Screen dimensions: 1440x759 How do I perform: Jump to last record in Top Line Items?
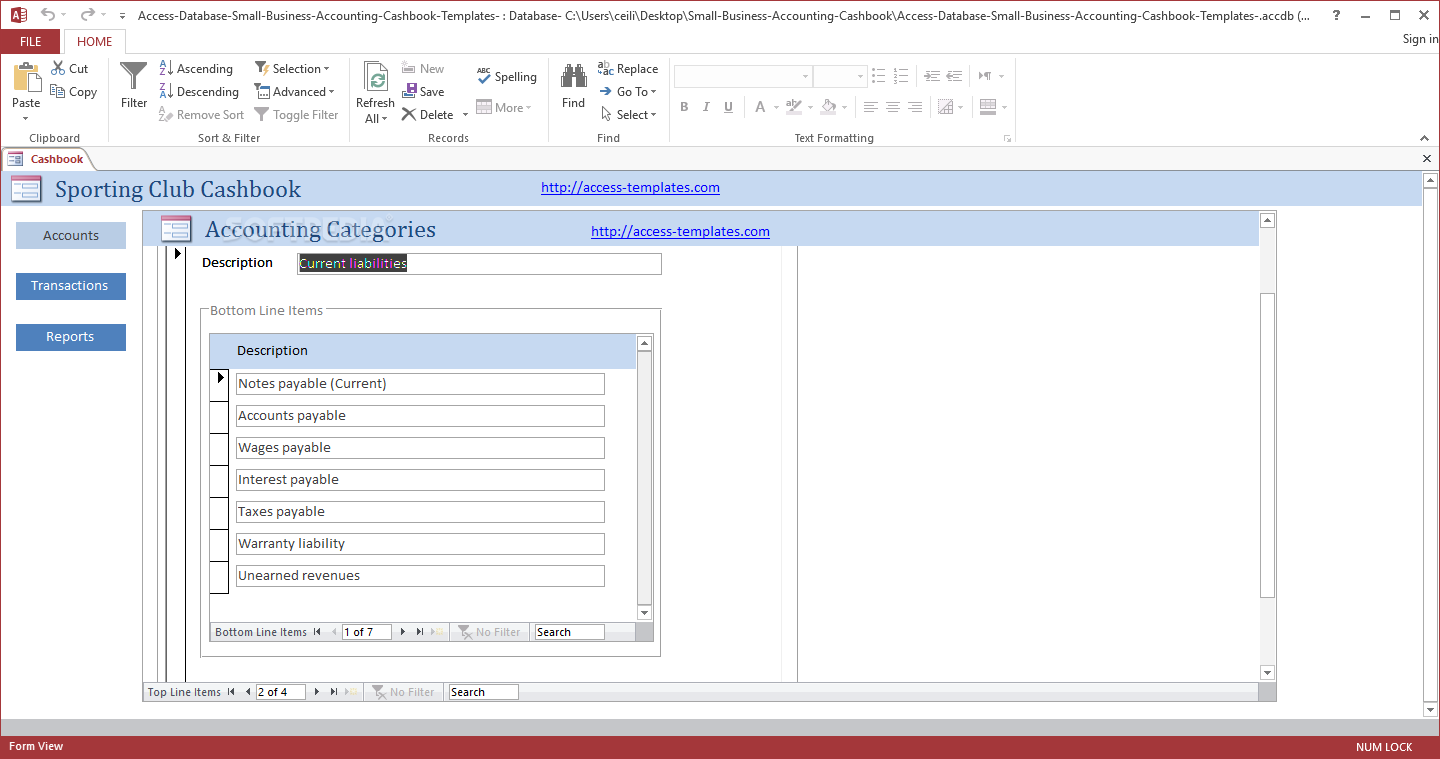pos(333,692)
